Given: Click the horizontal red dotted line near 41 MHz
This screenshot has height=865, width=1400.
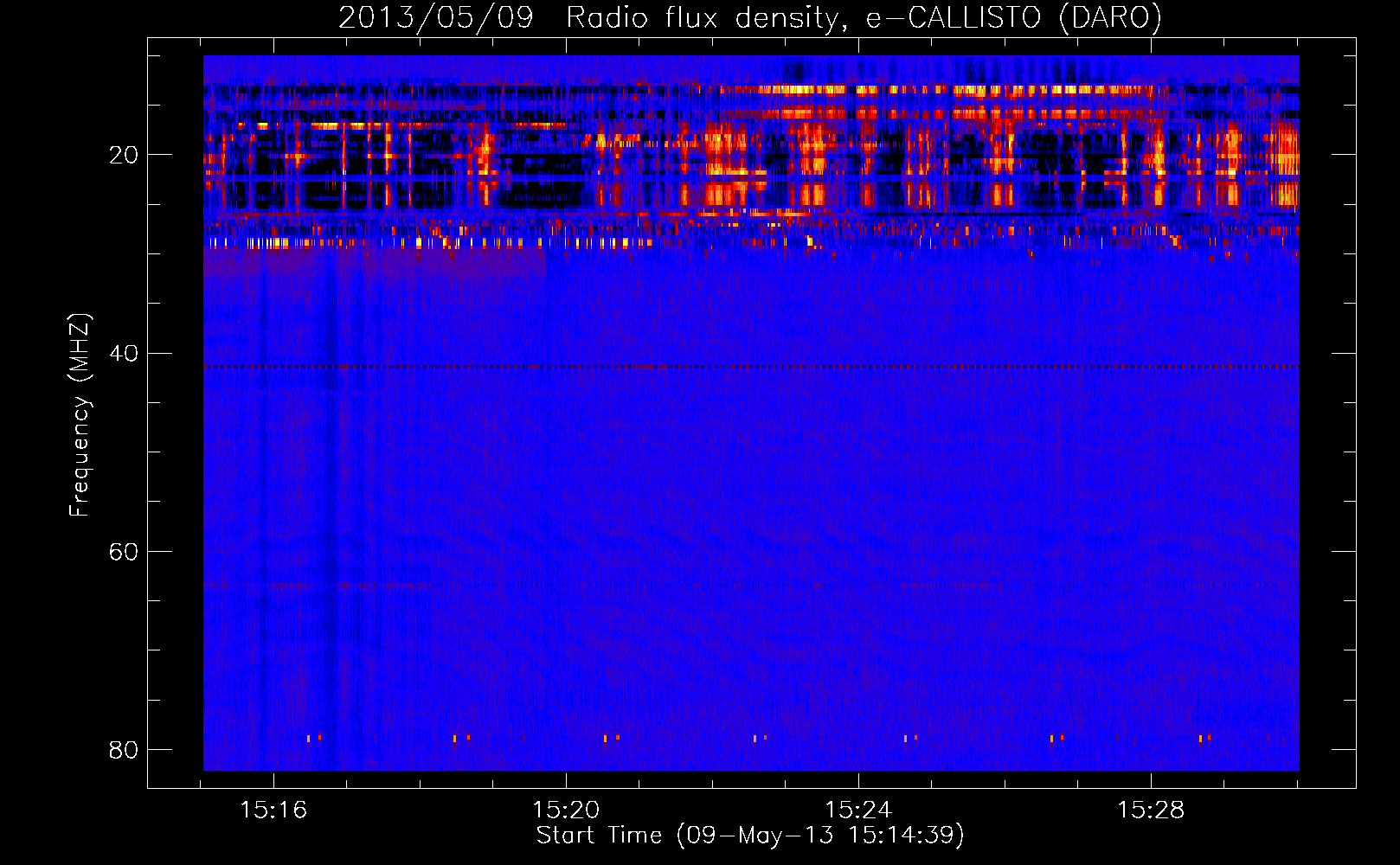Looking at the screenshot, I should [x=751, y=367].
